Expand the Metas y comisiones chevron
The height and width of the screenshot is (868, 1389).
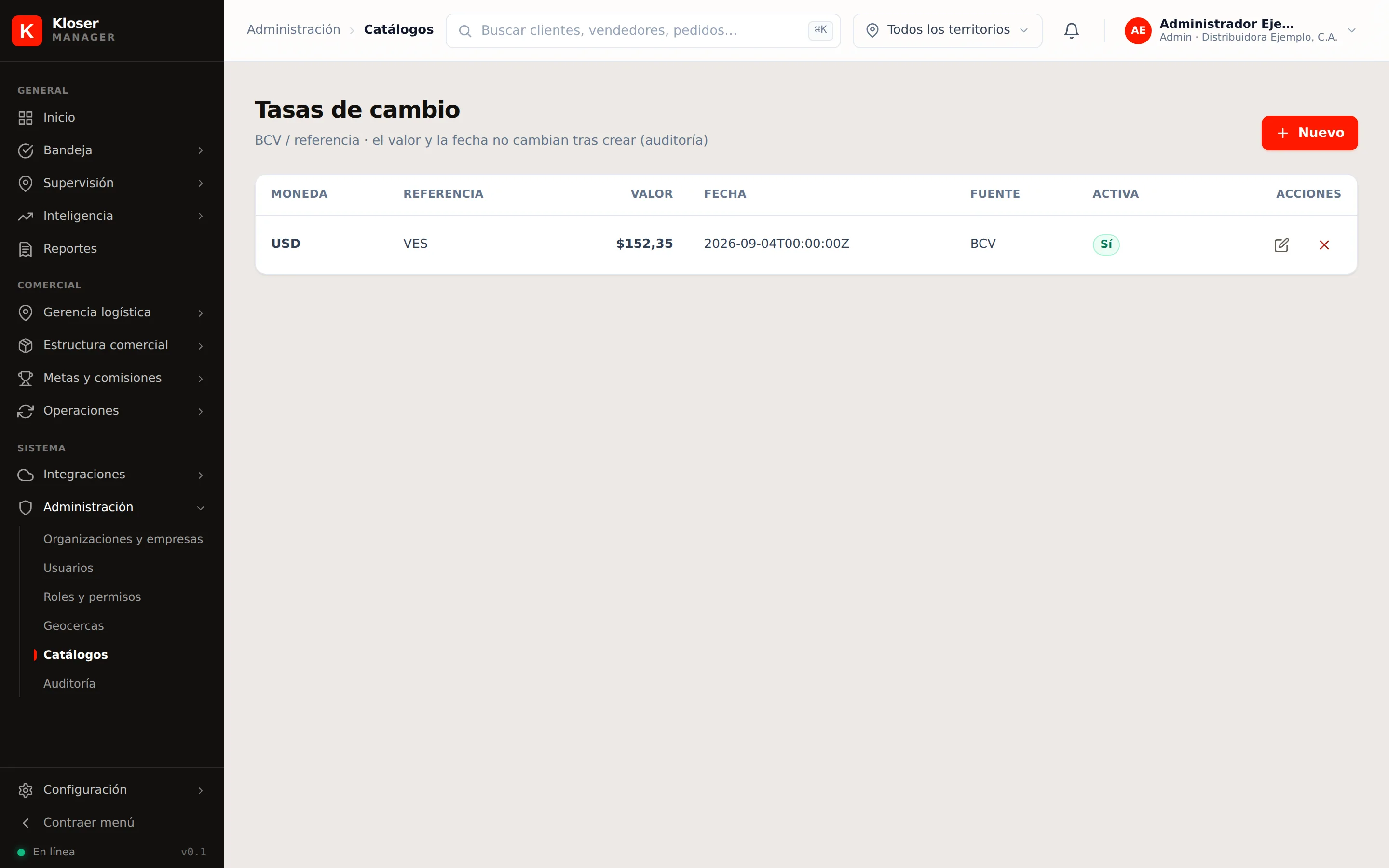pos(200,379)
